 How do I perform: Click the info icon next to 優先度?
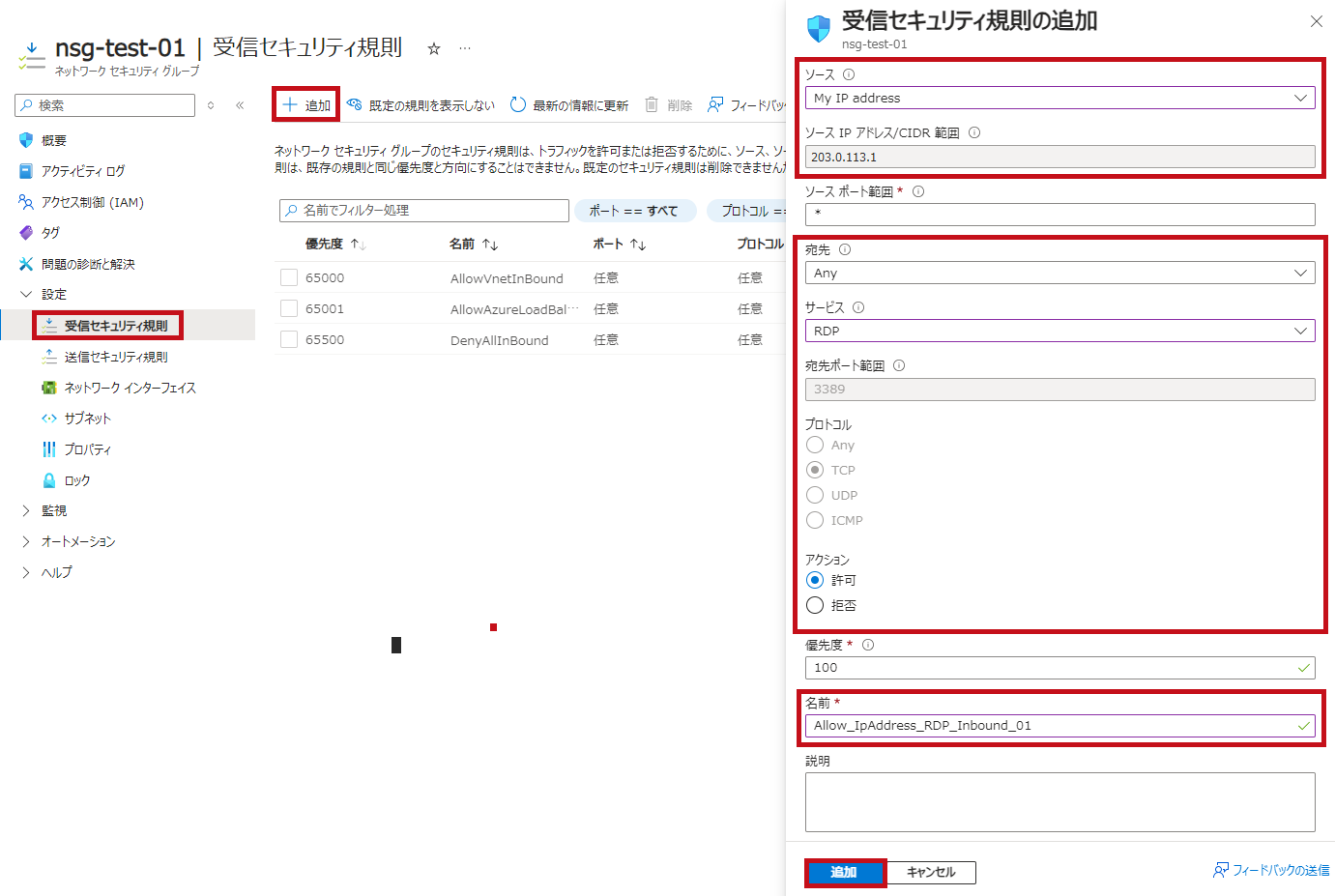click(868, 645)
